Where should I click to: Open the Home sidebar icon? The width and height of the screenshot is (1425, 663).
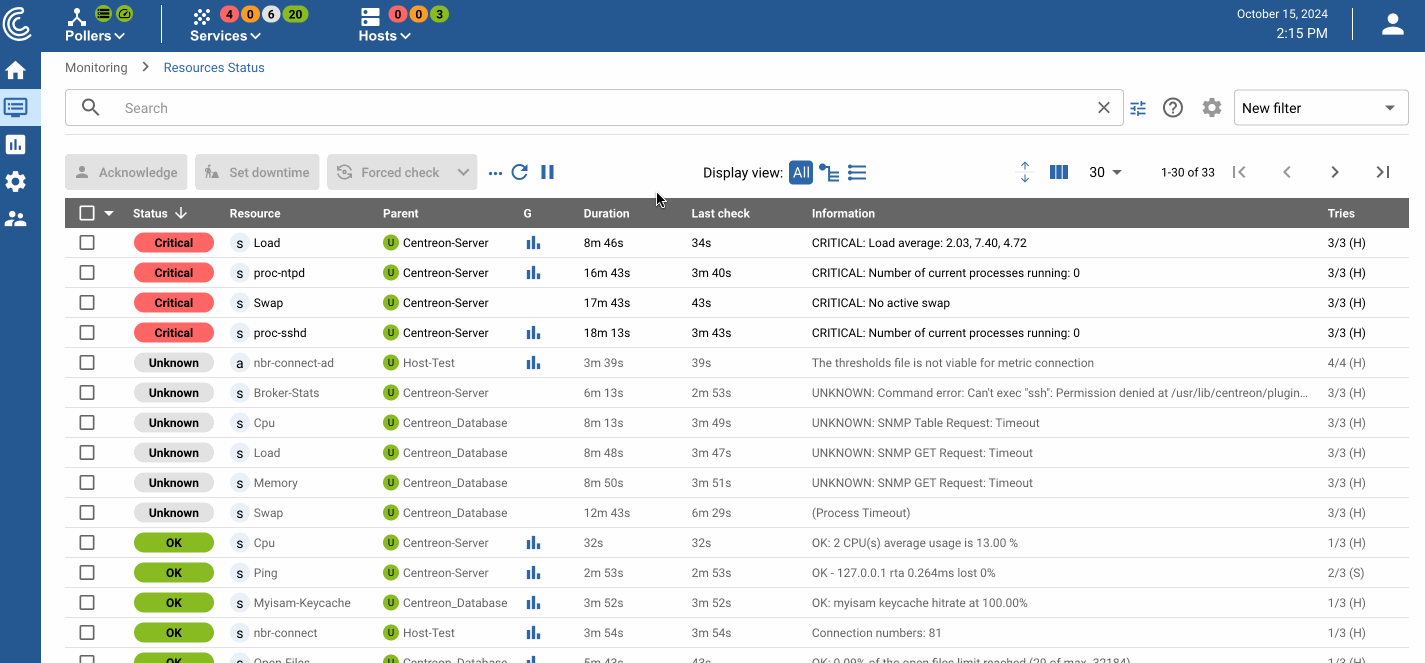pos(16,71)
